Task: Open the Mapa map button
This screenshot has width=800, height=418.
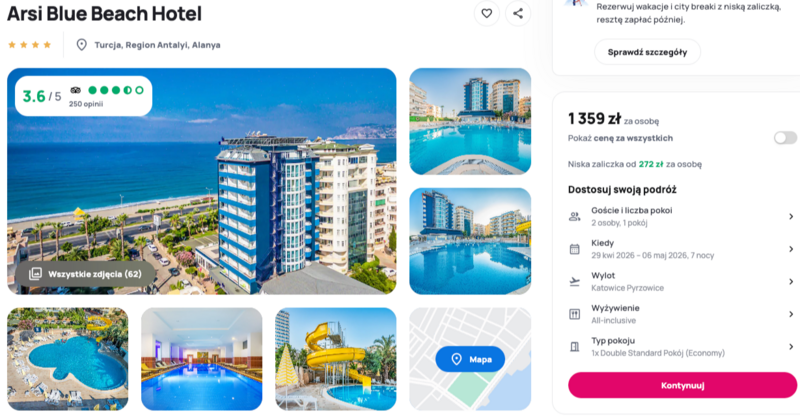Action: click(470, 359)
